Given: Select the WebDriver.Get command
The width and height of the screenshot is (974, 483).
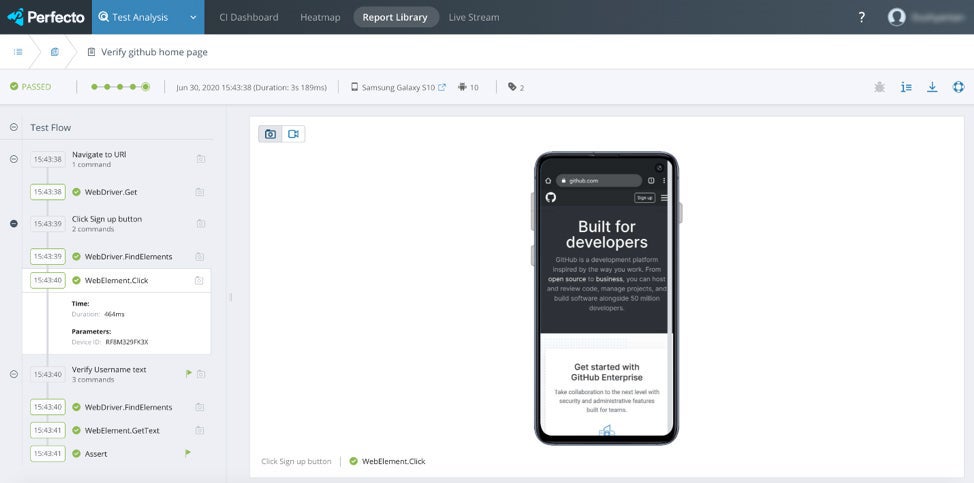Looking at the screenshot, I should point(111,192).
